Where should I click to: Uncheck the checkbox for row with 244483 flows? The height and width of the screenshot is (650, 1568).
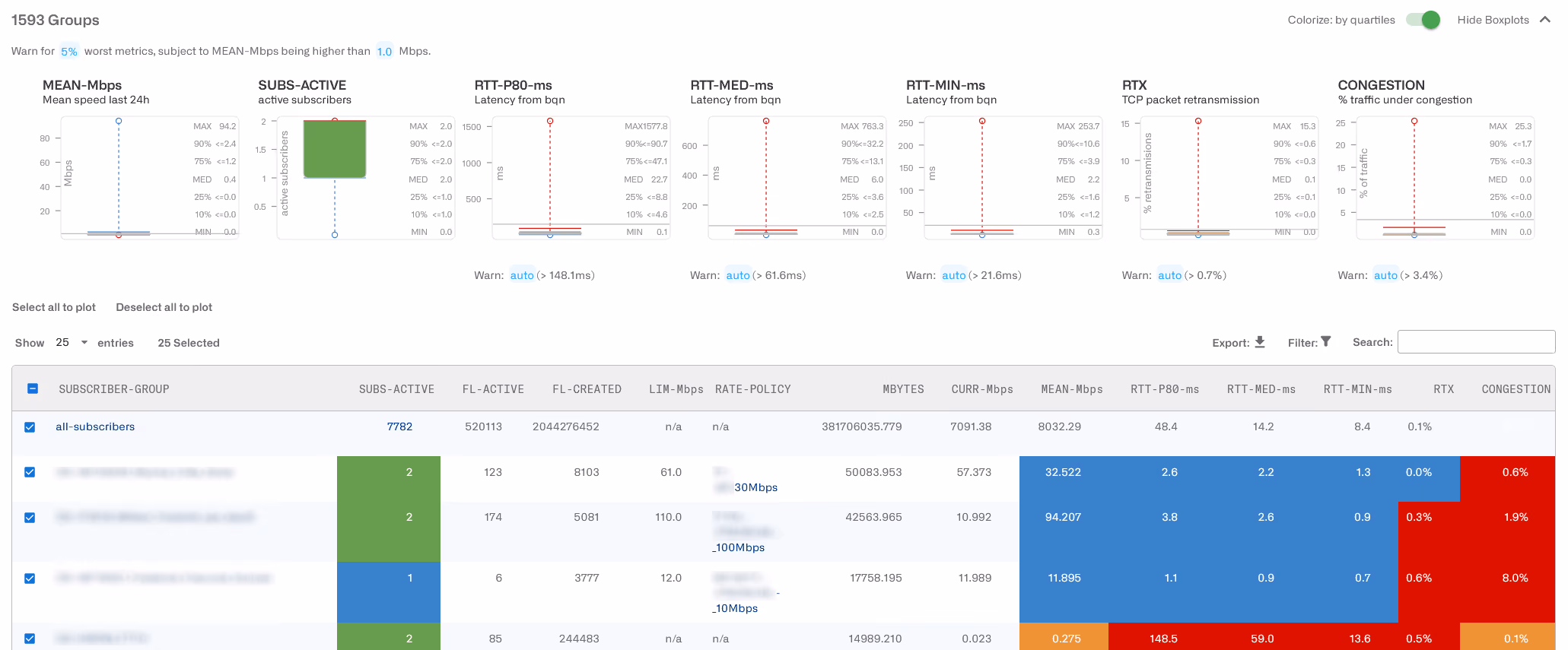pyautogui.click(x=30, y=639)
